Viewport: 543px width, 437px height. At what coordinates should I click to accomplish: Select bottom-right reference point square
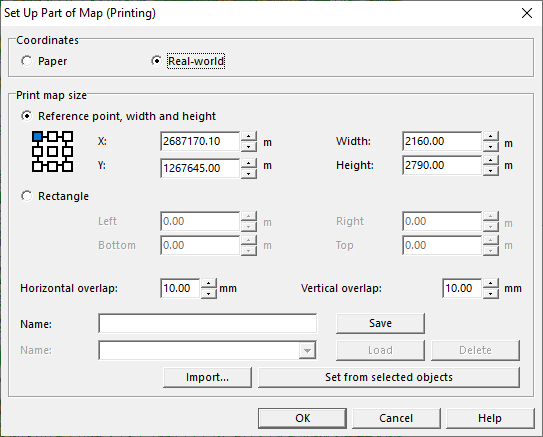(x=68, y=167)
